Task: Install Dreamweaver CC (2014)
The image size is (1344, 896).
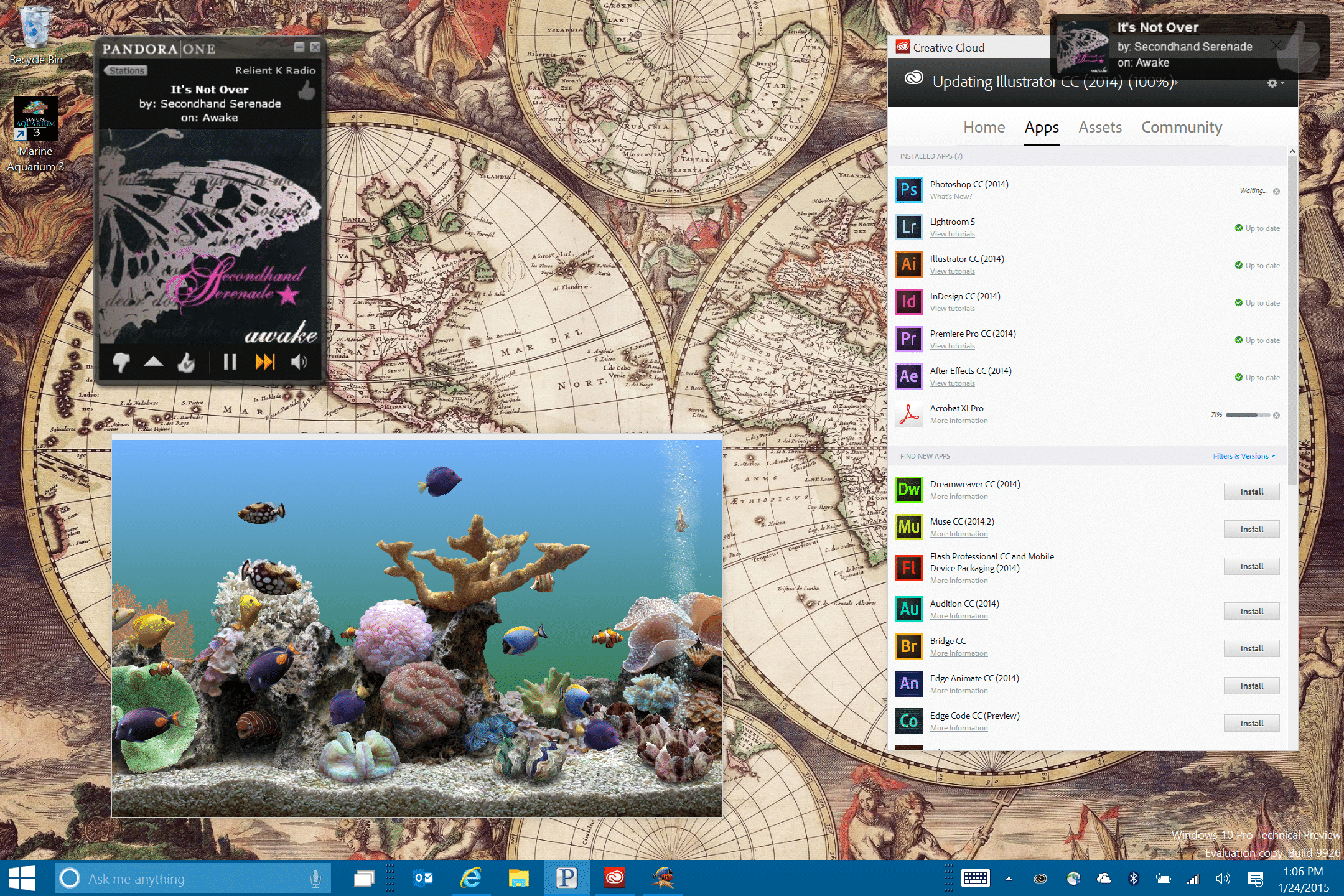Action: [x=1251, y=492]
